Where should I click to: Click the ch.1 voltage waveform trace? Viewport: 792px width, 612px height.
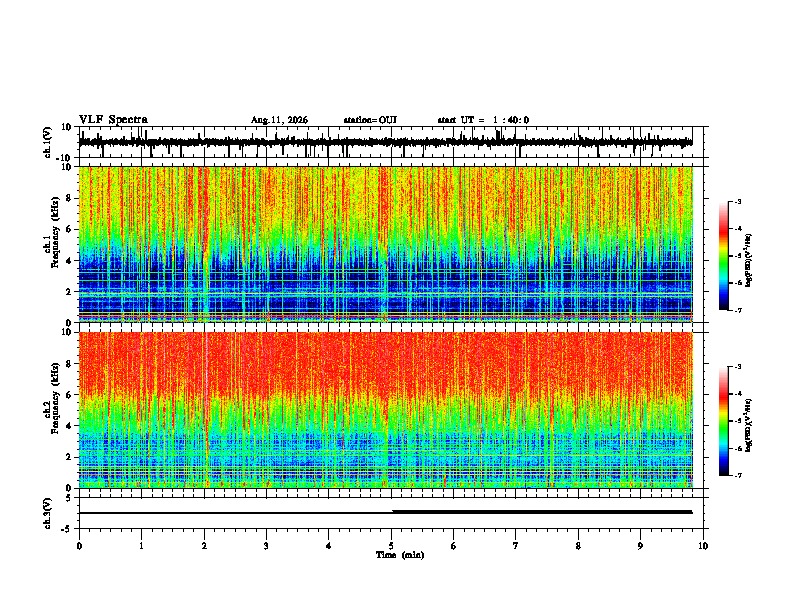coord(385,142)
